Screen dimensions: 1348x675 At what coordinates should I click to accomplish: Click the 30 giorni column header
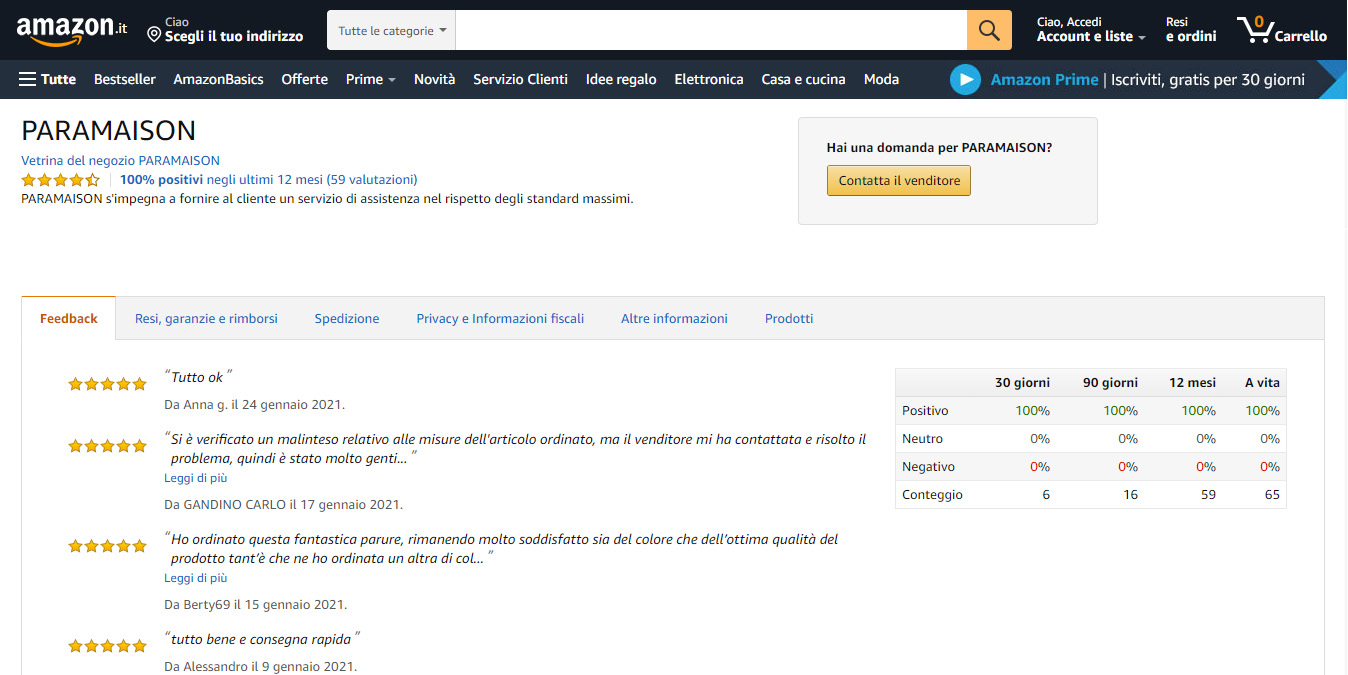pyautogui.click(x=1022, y=383)
